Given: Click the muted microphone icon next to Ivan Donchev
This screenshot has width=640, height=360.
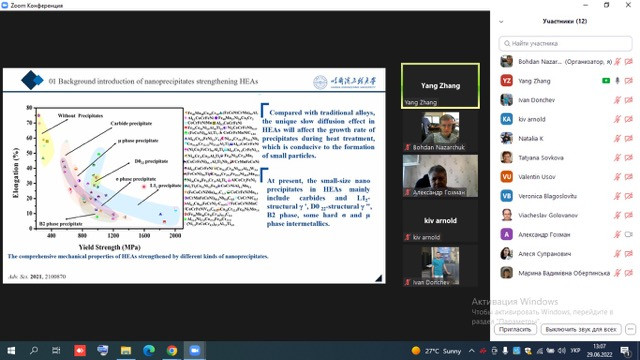Looking at the screenshot, I should pyautogui.click(x=617, y=100).
